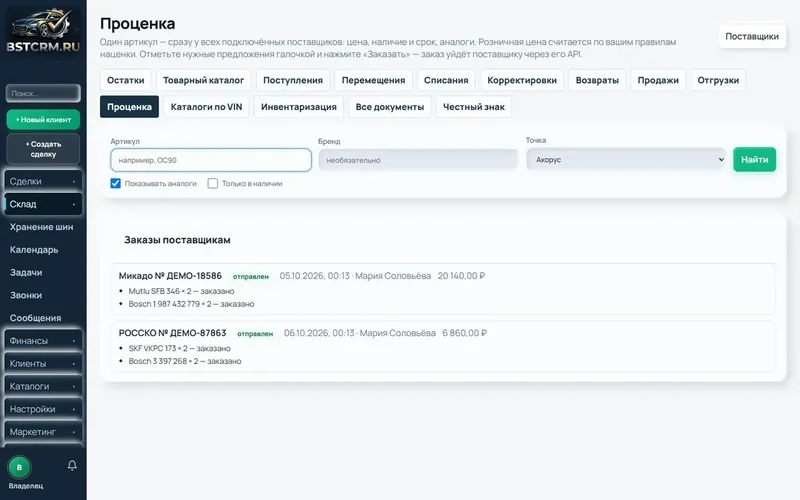Open the Каталоги по VIN tab
Image resolution: width=800 pixels, height=500 pixels.
(x=206, y=107)
